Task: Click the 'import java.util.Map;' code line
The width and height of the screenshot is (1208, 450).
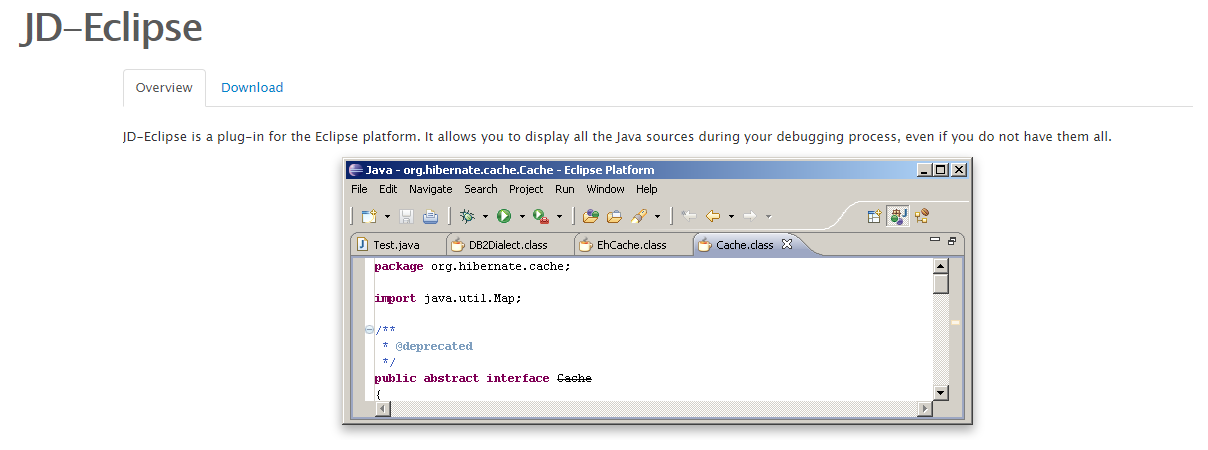Action: click(x=448, y=298)
